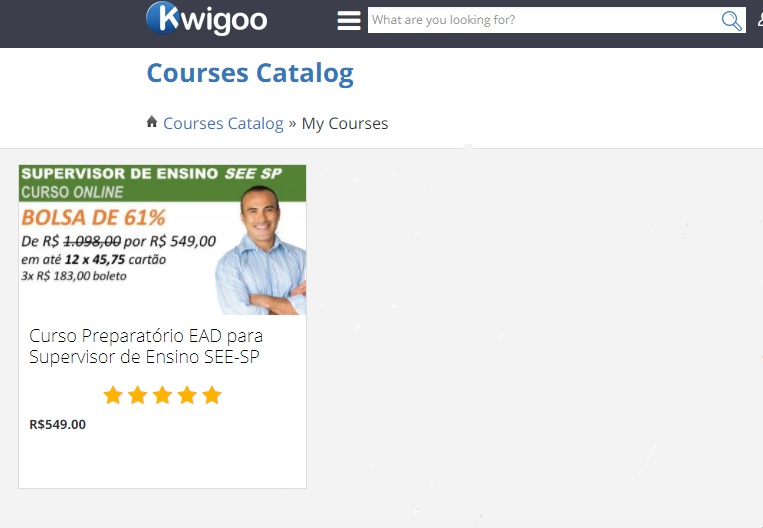
Task: Click the home icon in breadcrumb
Action: 152,121
